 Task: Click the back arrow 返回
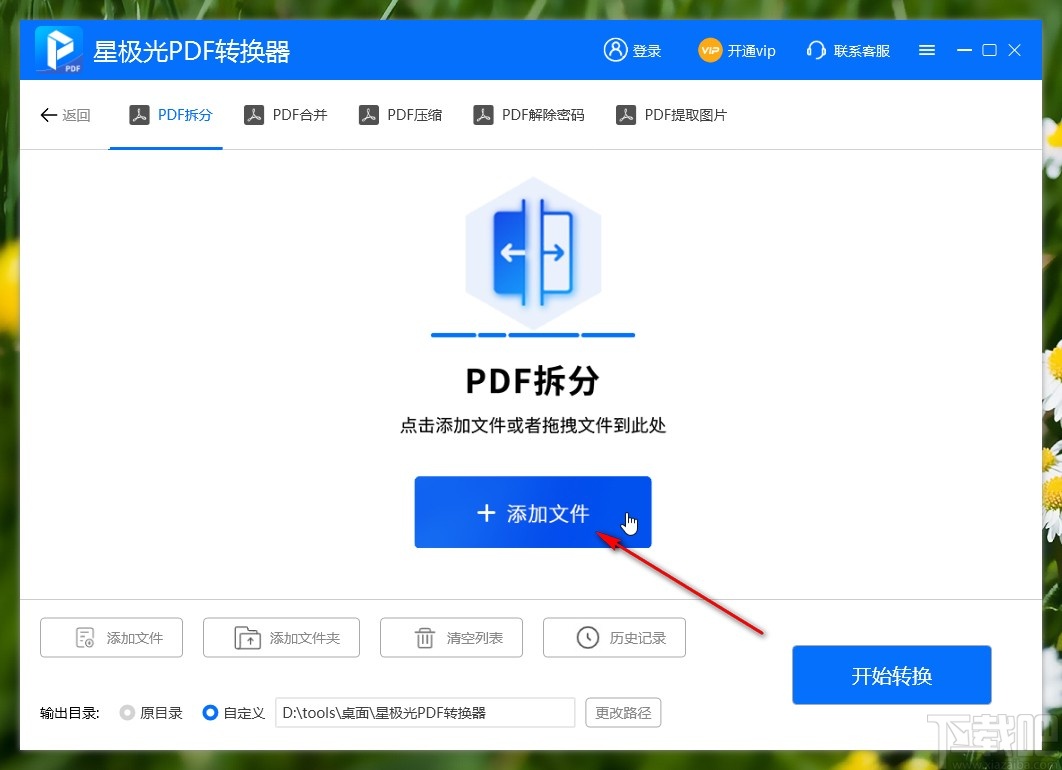(47, 115)
